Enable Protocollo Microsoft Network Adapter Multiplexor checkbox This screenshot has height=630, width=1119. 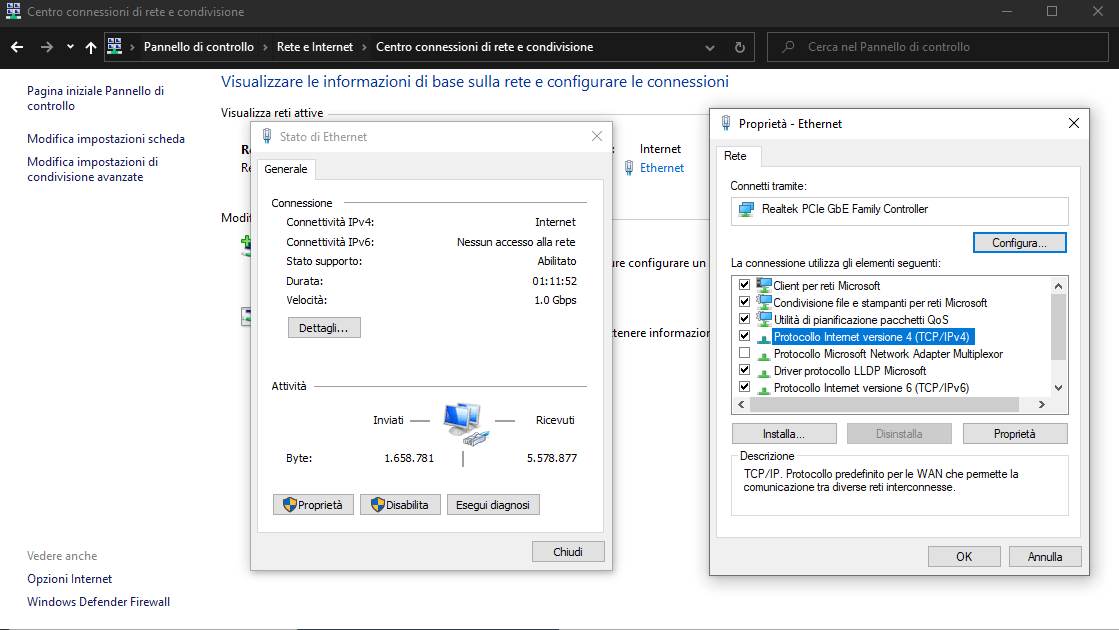coord(744,353)
